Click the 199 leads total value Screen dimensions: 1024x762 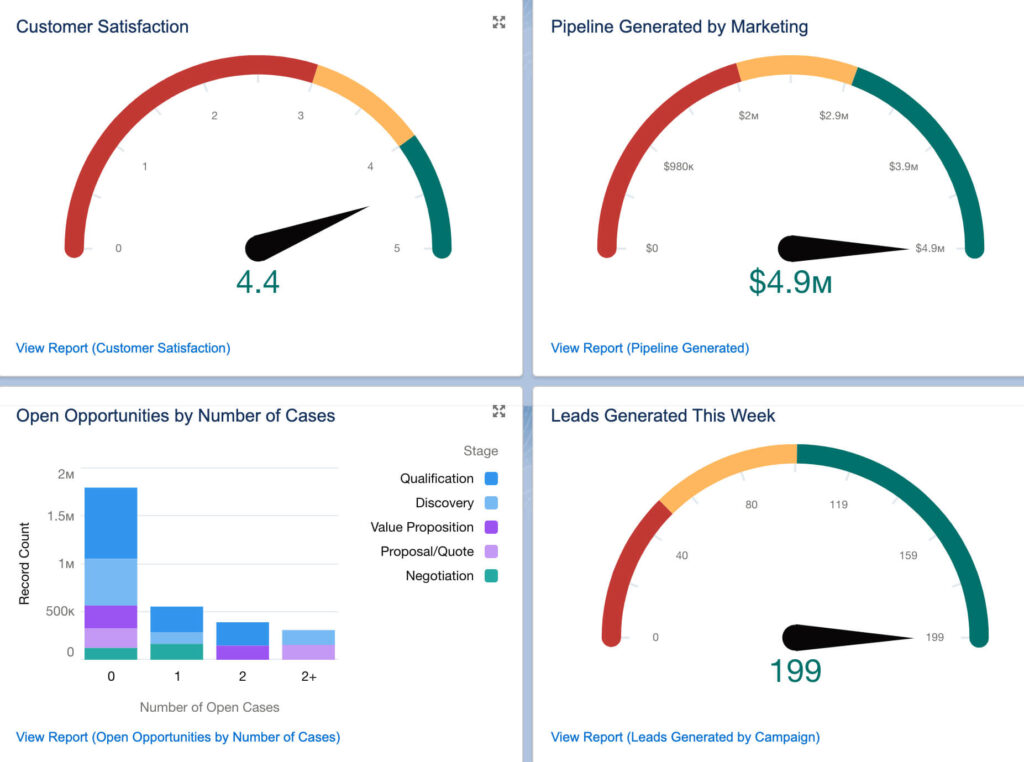795,671
